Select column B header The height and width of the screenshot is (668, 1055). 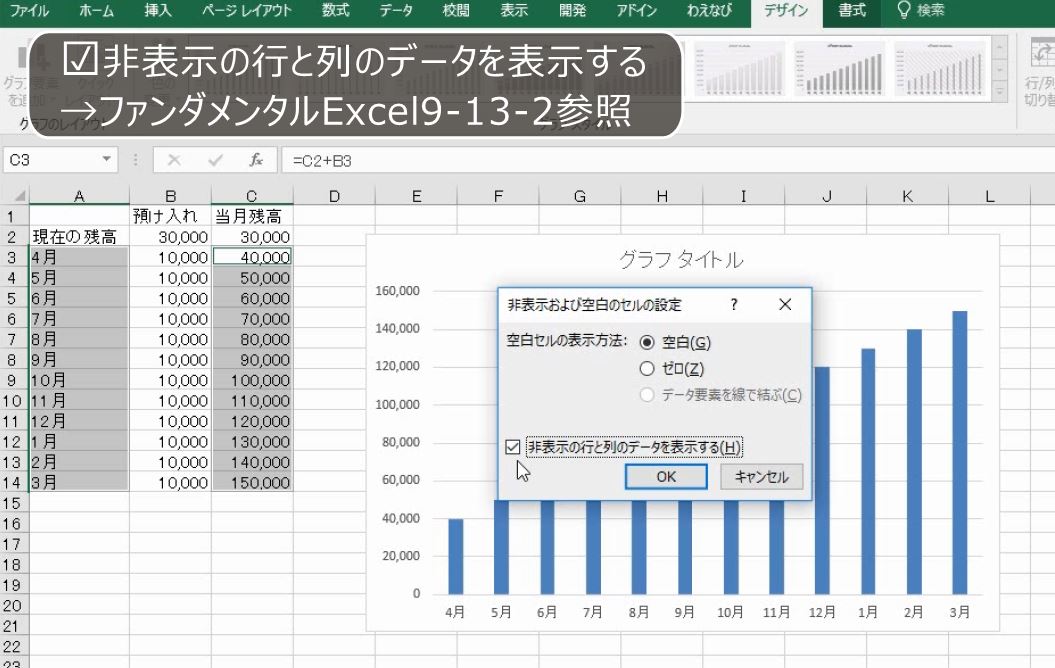click(x=170, y=196)
